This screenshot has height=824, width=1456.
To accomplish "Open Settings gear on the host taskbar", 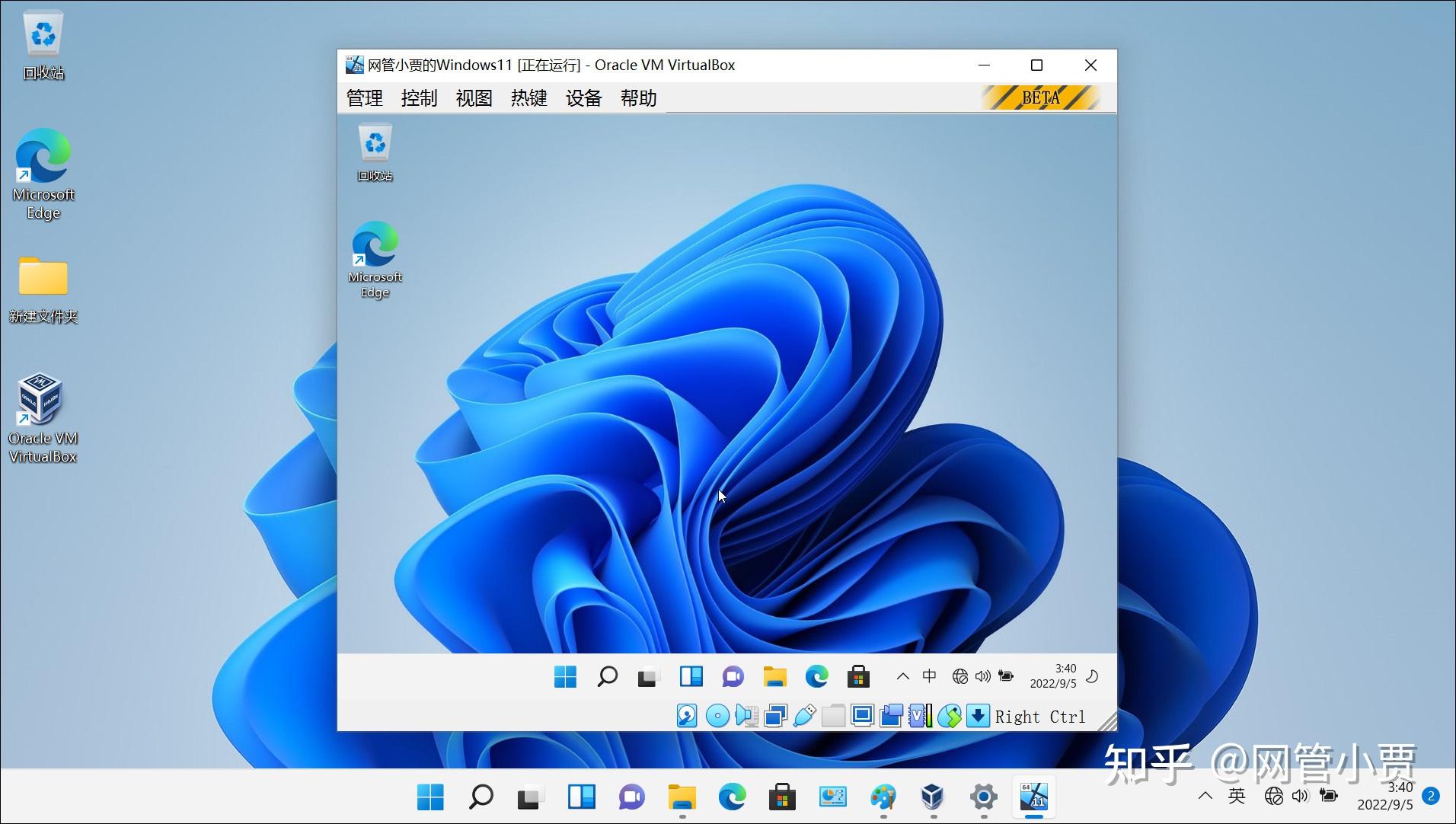I will point(984,797).
